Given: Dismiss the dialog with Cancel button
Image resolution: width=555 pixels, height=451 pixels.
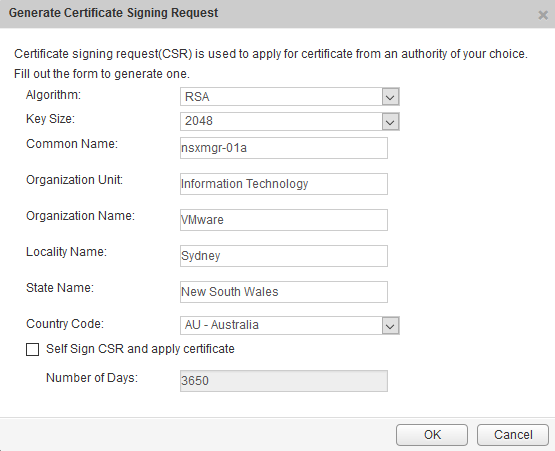Looking at the screenshot, I should click(x=513, y=435).
